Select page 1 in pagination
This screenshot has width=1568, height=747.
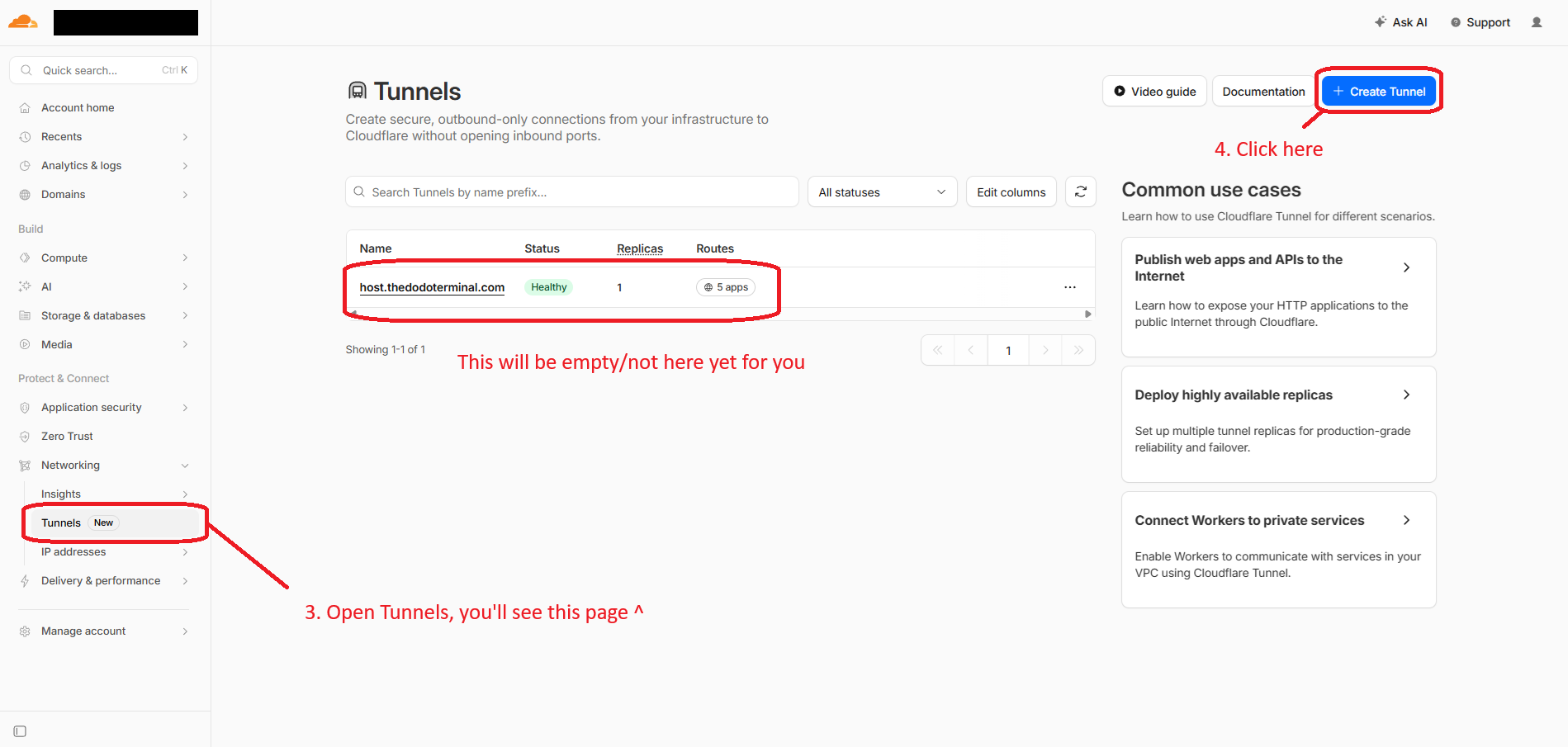pos(1008,350)
